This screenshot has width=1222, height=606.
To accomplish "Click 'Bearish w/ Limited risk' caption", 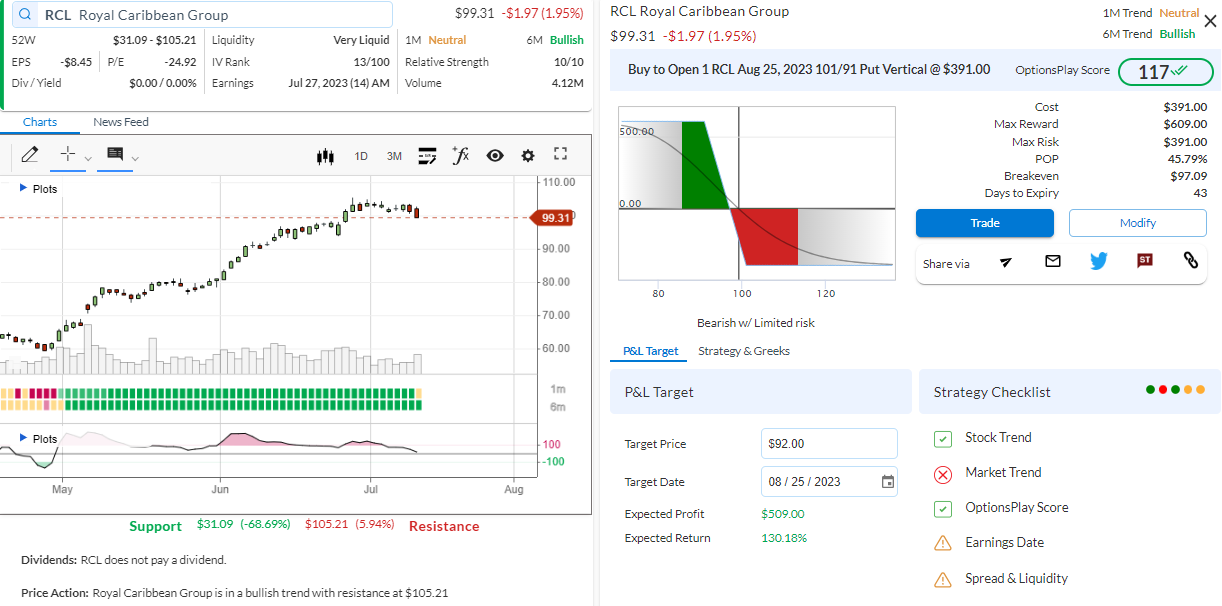I will [x=756, y=323].
